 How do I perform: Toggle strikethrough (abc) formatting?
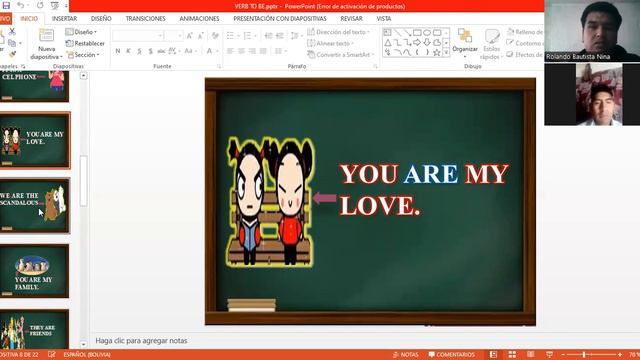[x=161, y=51]
